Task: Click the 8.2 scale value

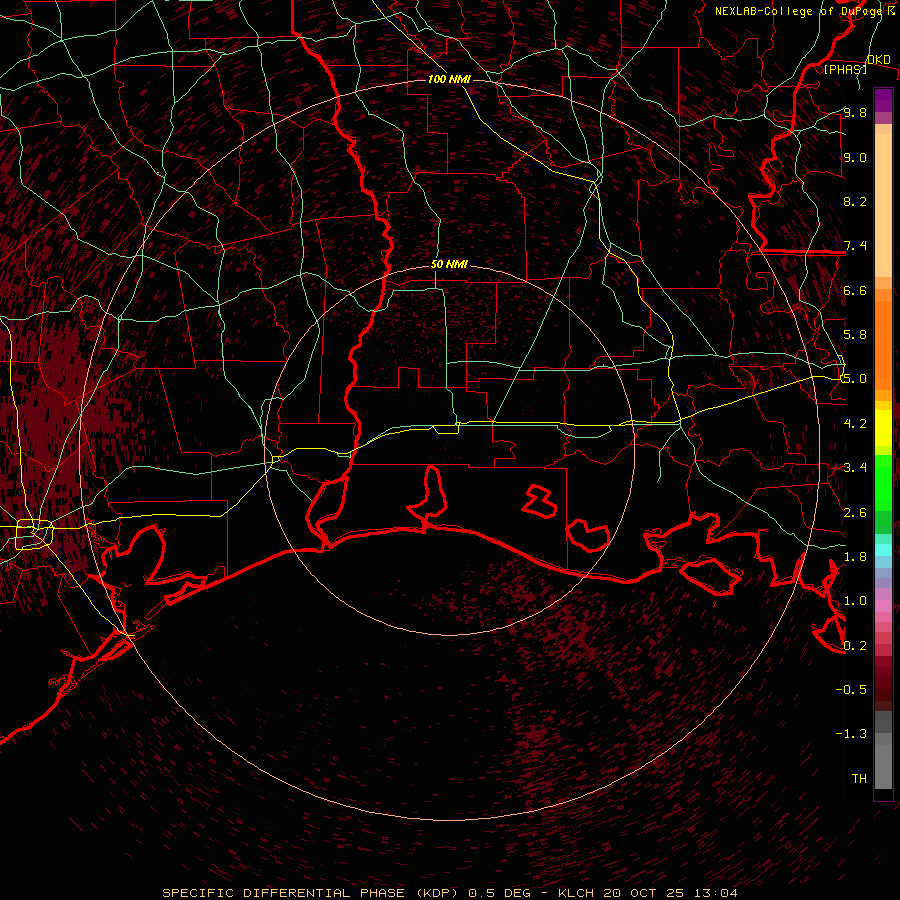Action: pyautogui.click(x=855, y=201)
